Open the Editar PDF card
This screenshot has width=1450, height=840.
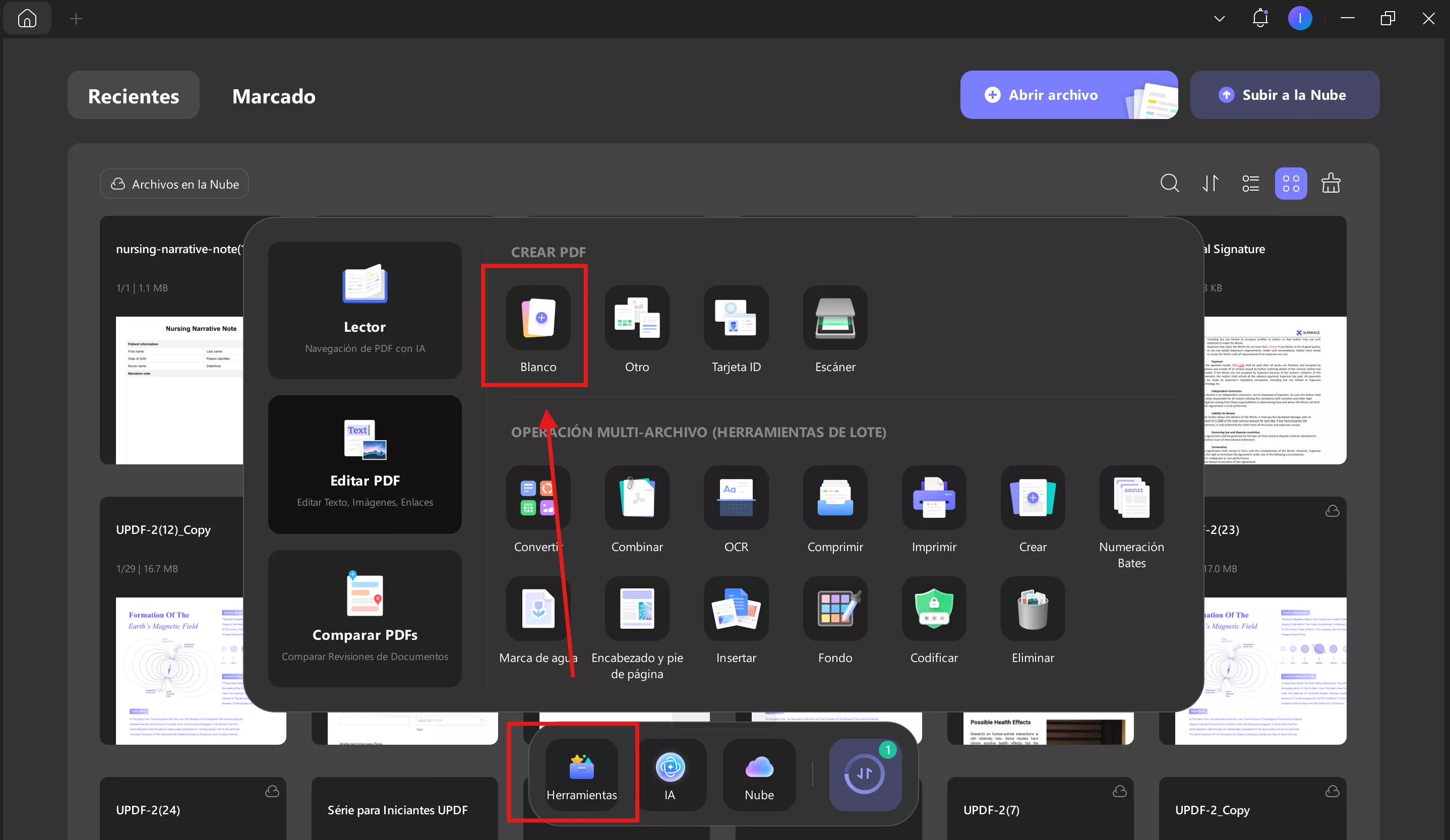(x=365, y=464)
